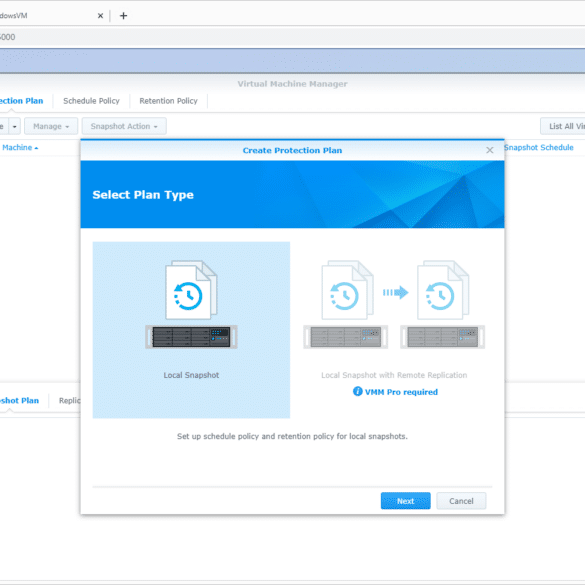Cancel the Create Protection Plan dialog

click(x=461, y=501)
